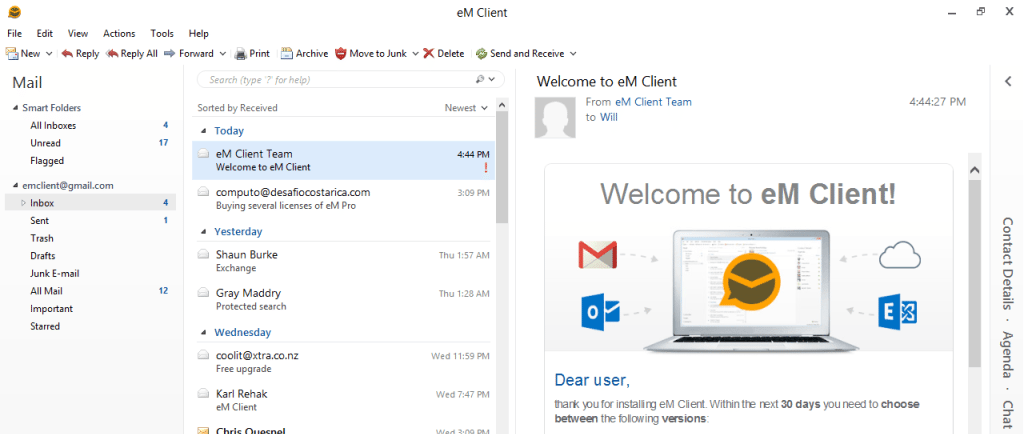Click the red Delete X icon

click(428, 54)
